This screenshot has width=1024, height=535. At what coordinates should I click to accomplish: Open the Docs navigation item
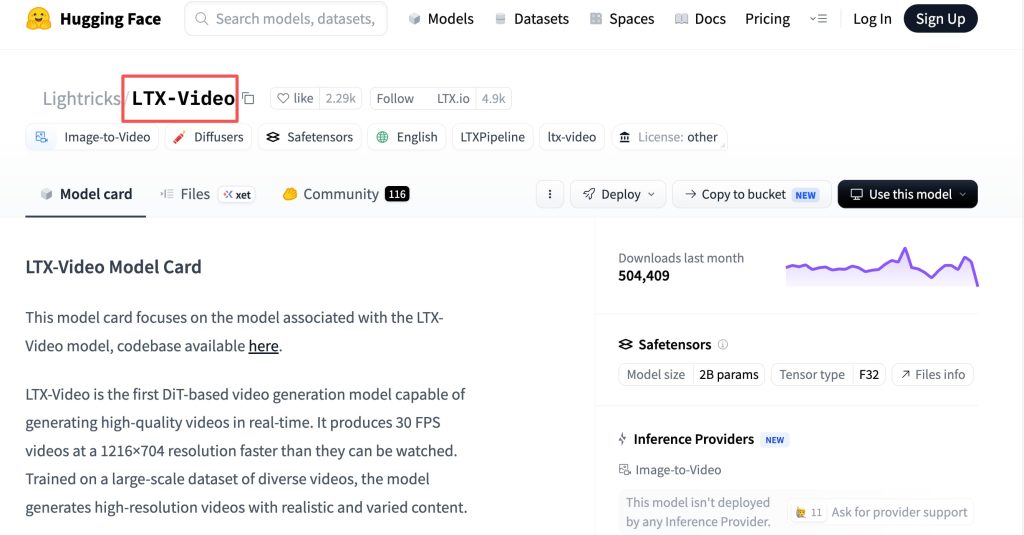(x=701, y=19)
